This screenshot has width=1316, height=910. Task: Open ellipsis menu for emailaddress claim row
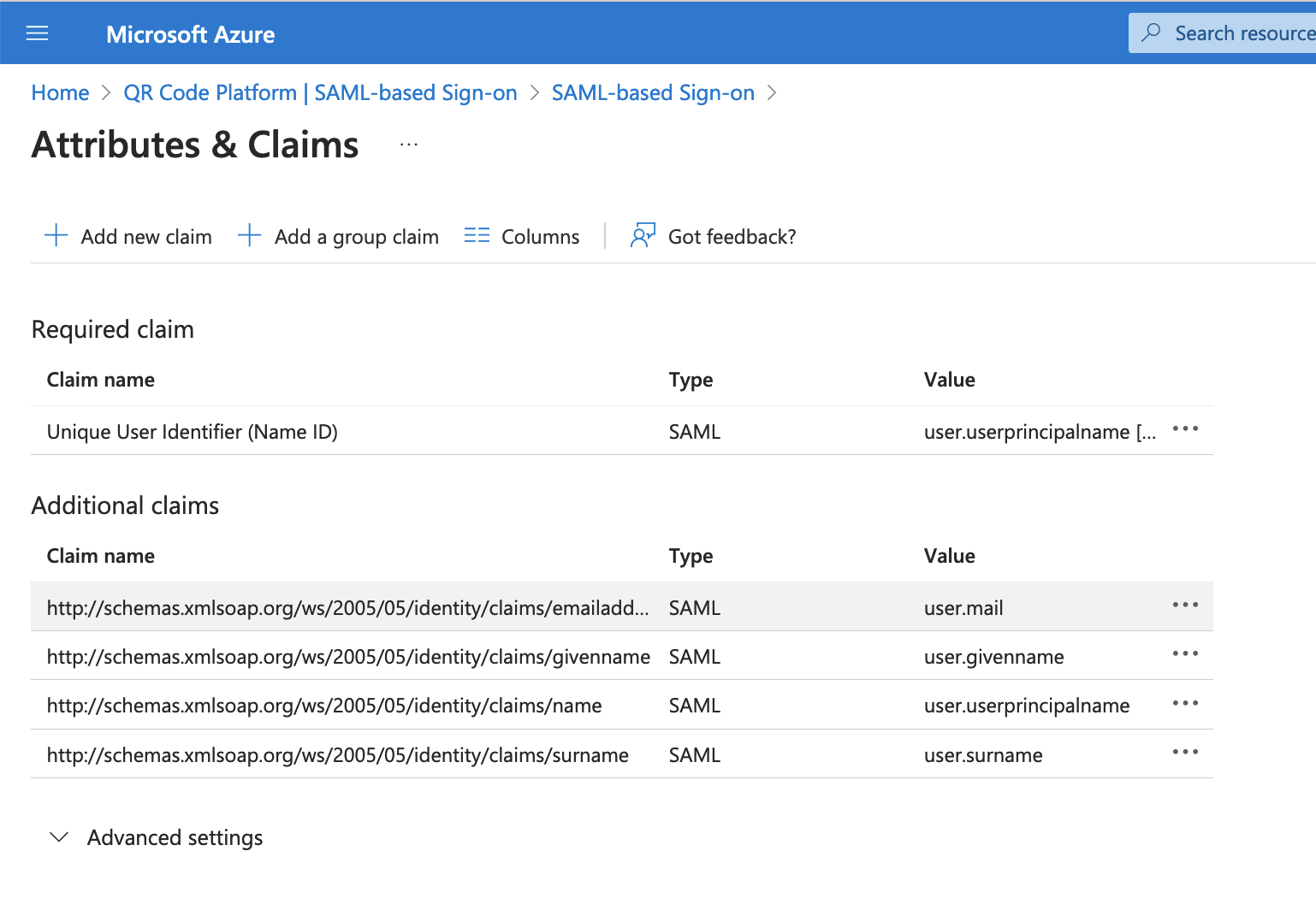(1185, 605)
